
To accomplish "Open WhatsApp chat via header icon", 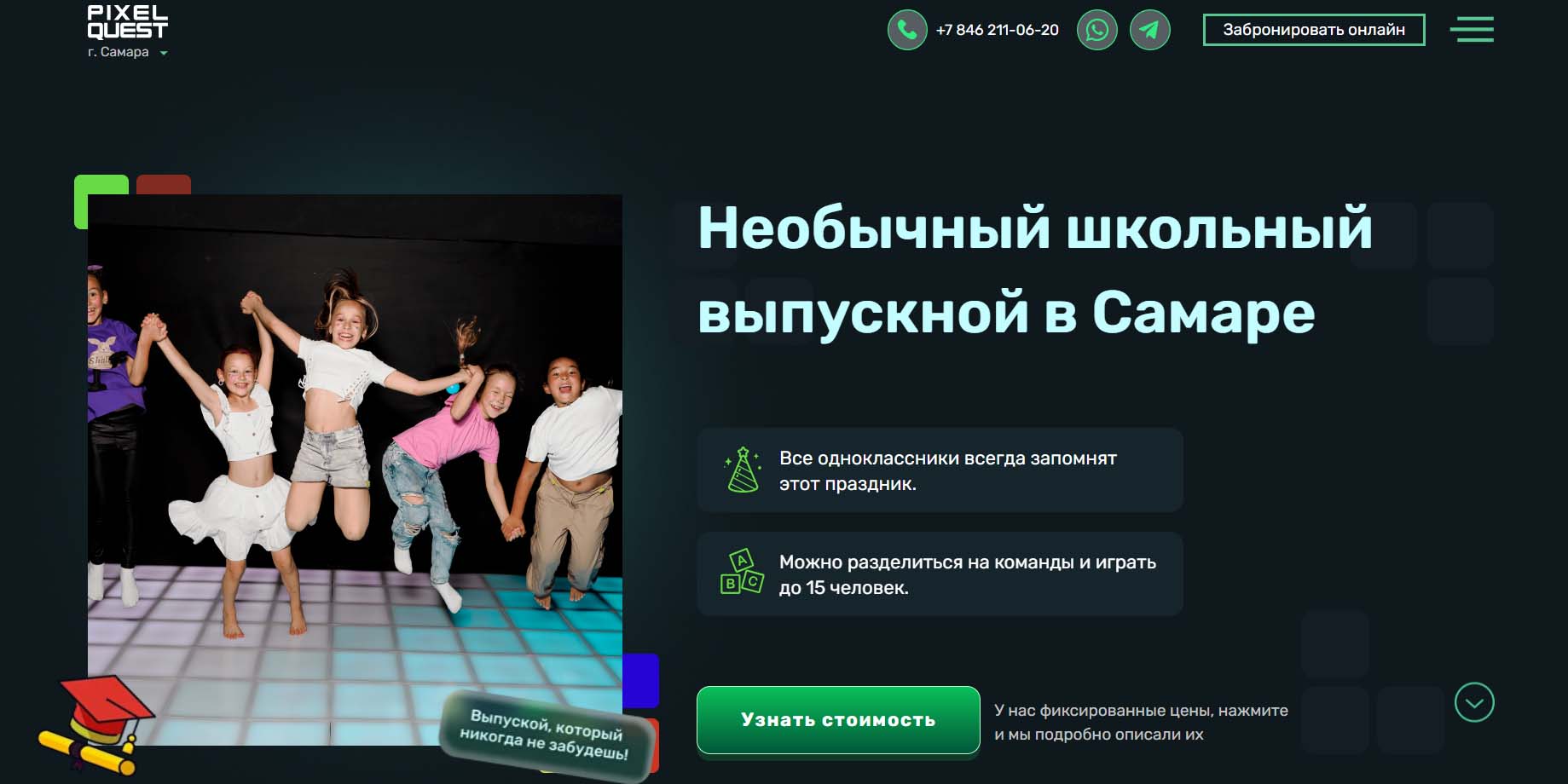I will [1096, 30].
